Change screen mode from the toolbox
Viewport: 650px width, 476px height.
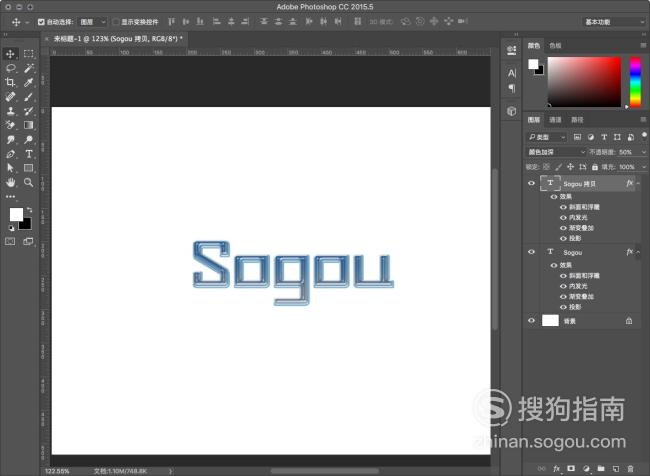point(29,241)
